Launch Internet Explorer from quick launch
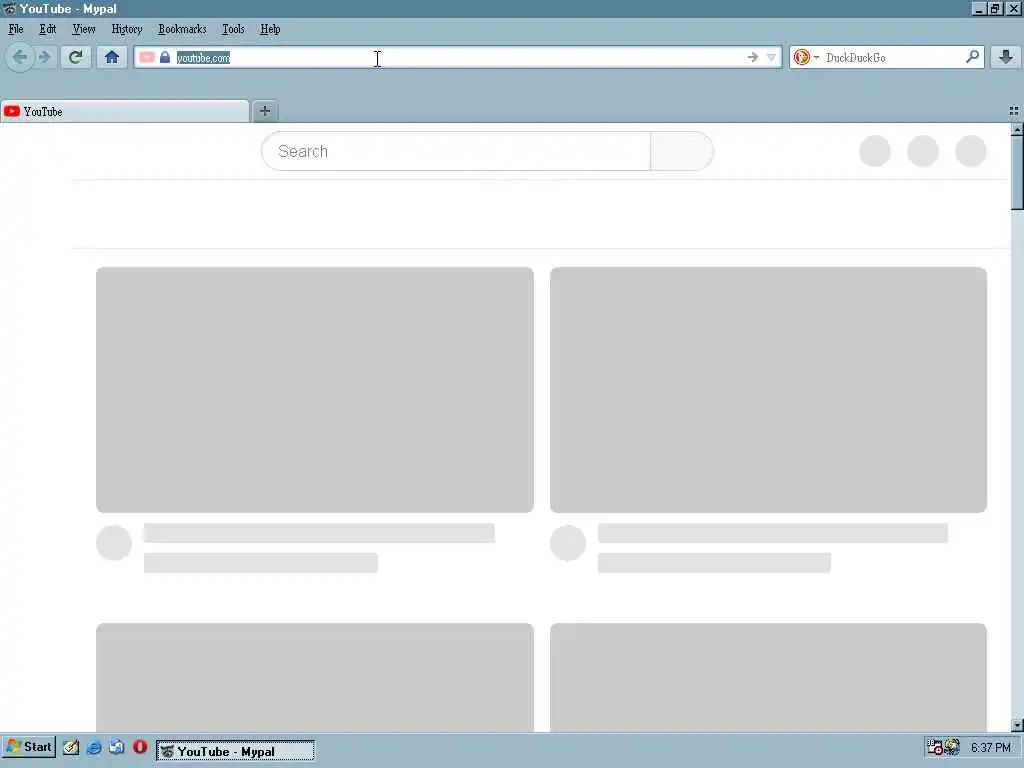Viewport: 1024px width, 768px height. (x=94, y=747)
